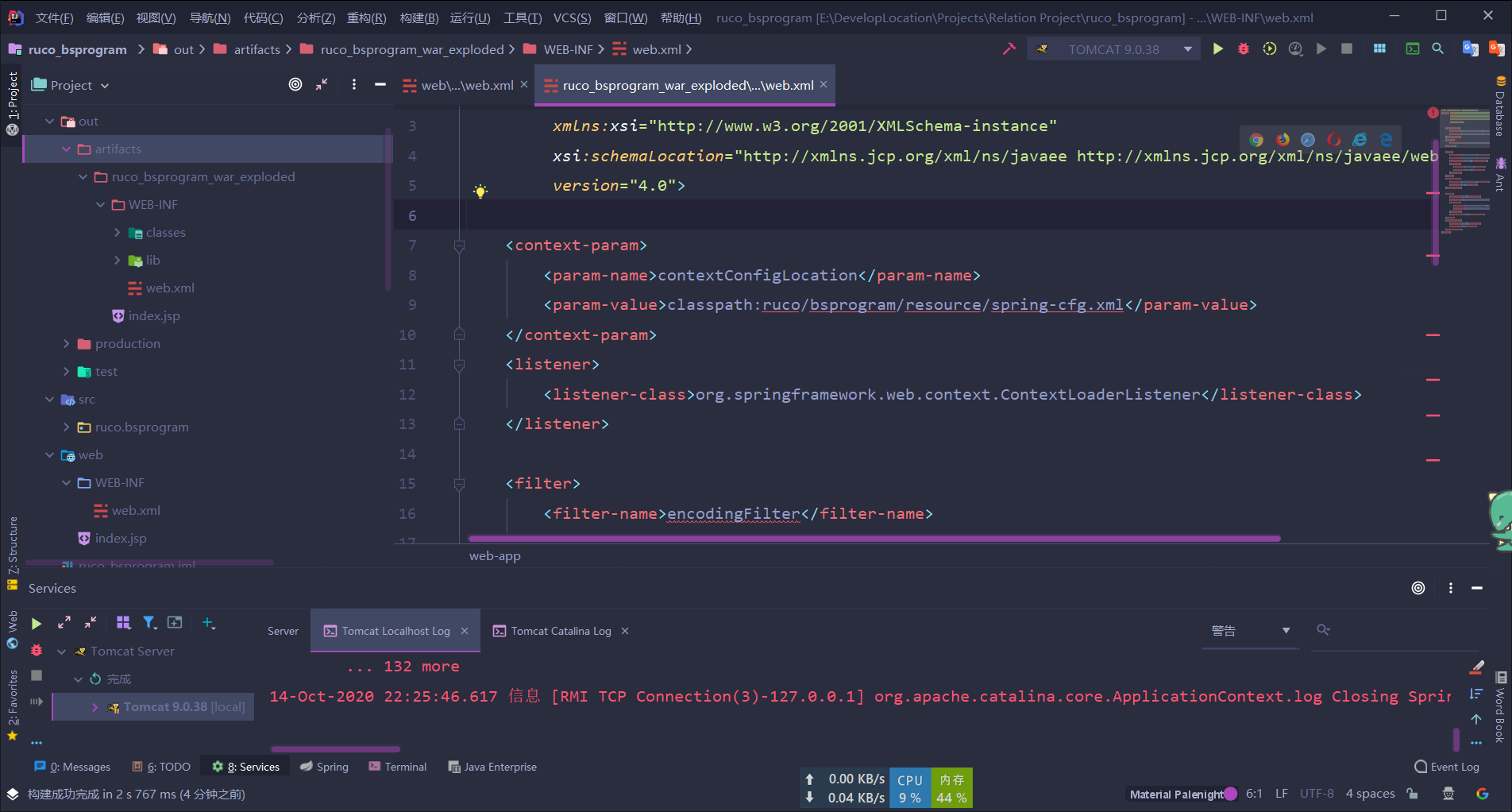Image resolution: width=1512 pixels, height=812 pixels.
Task: Open the Services filter funnel icon
Action: tap(149, 622)
